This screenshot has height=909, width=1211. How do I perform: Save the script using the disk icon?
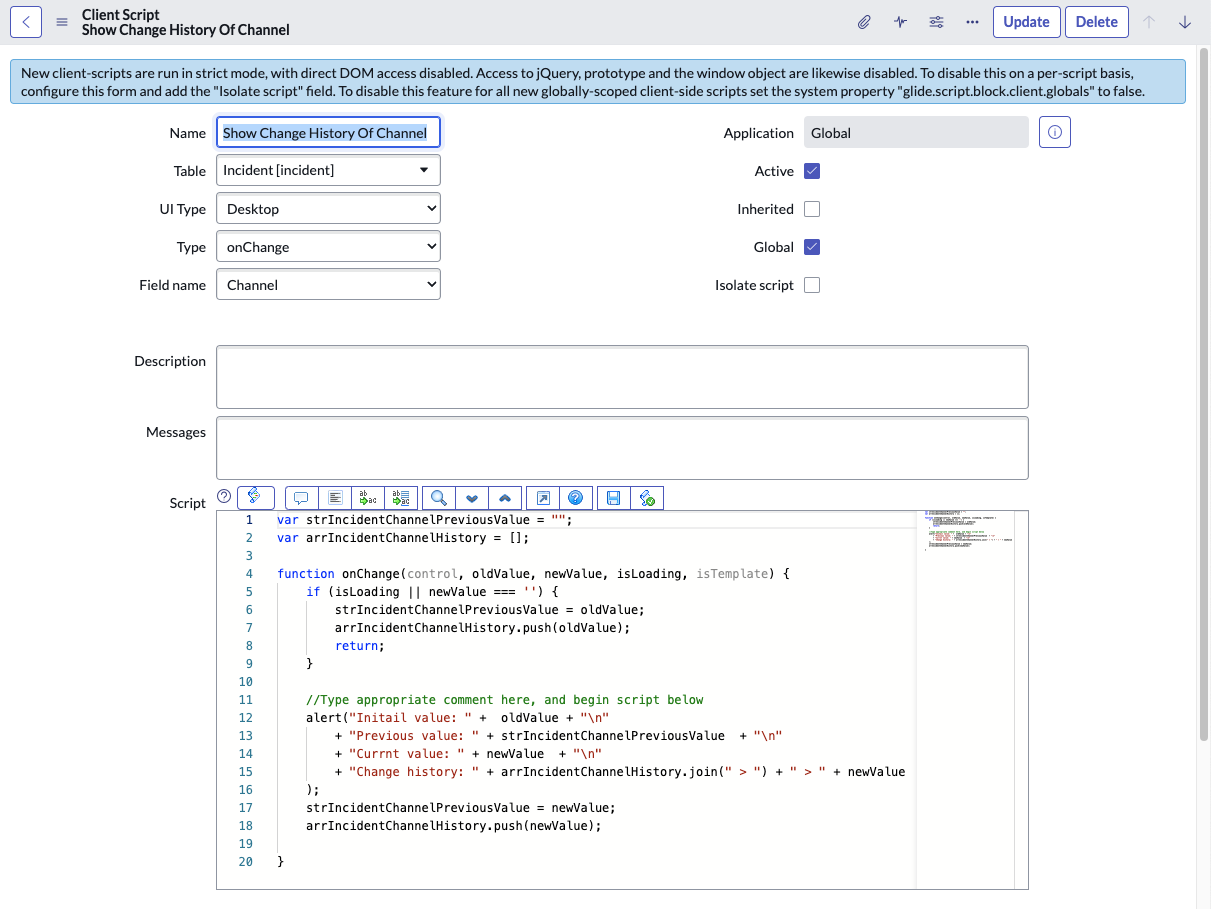[x=613, y=497]
